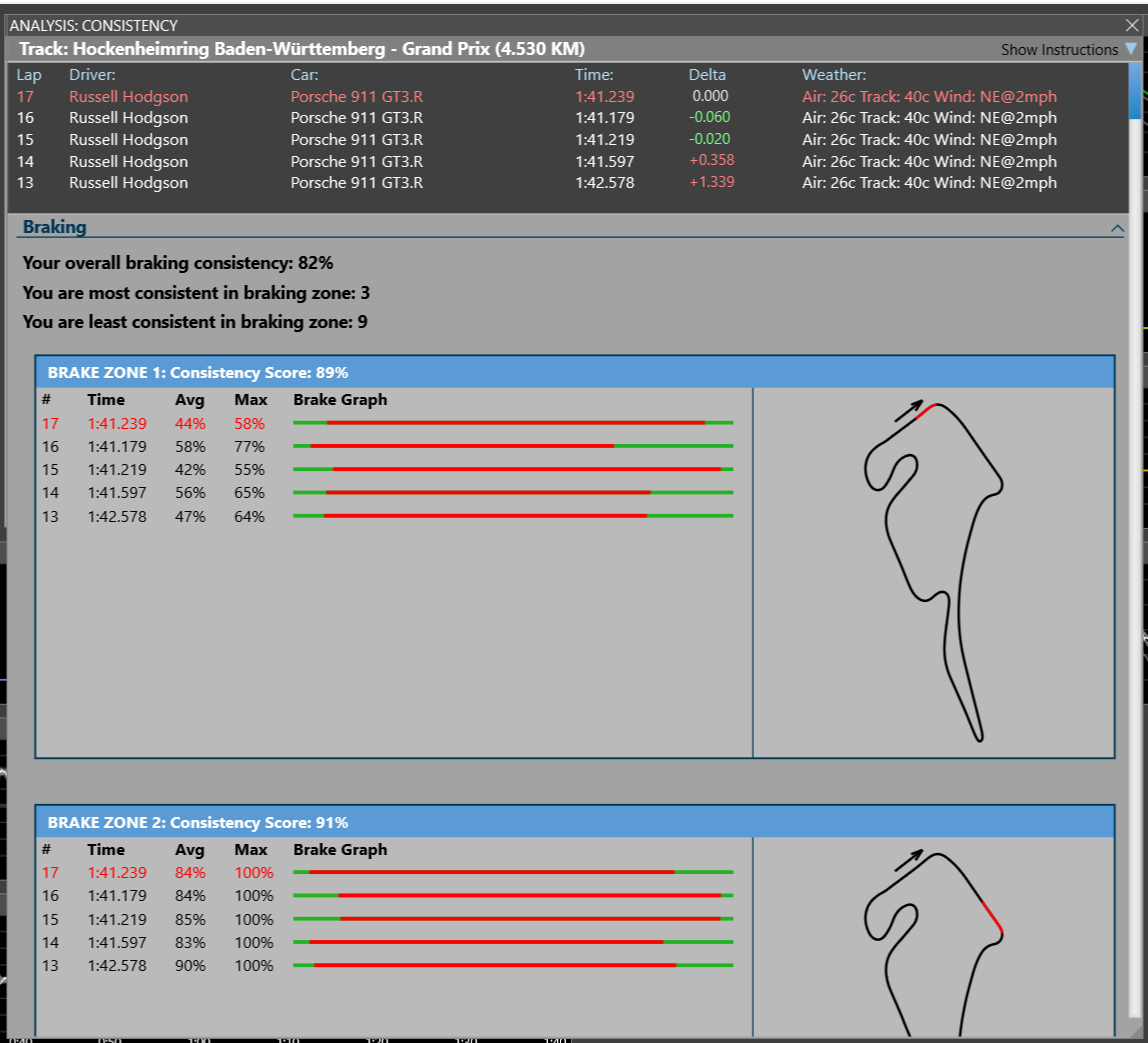Screen dimensions: 1148x1043
Task: Expand the Show Instructions dropdown triangle
Action: tap(1131, 49)
